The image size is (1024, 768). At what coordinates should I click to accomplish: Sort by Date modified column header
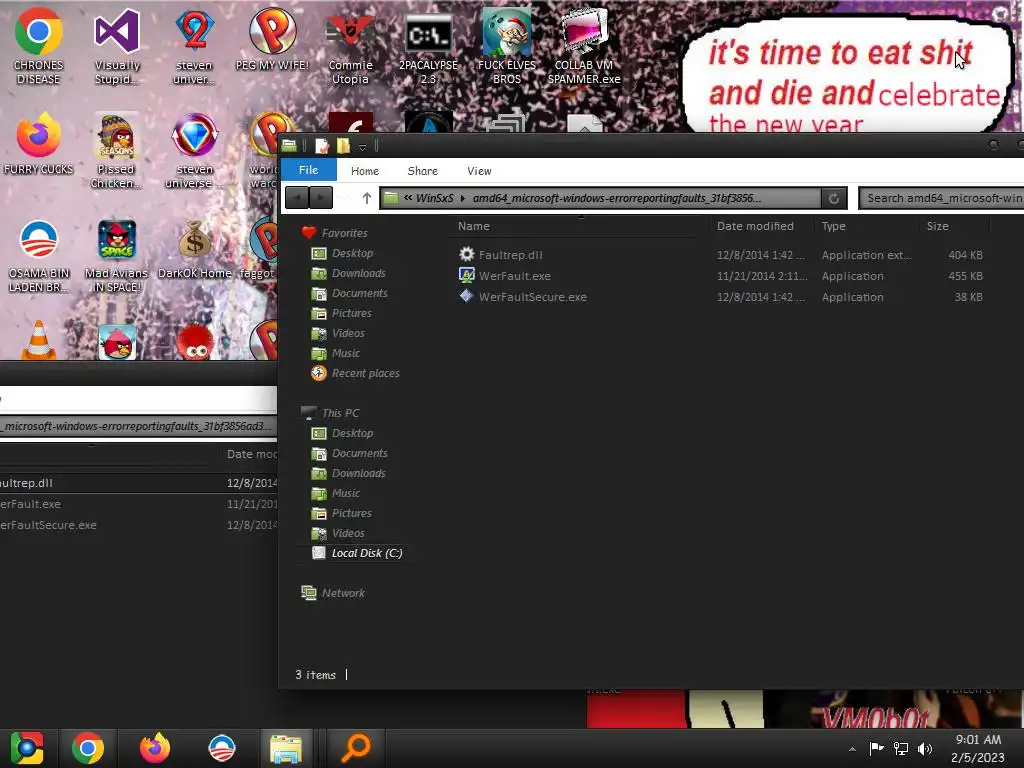(761, 226)
